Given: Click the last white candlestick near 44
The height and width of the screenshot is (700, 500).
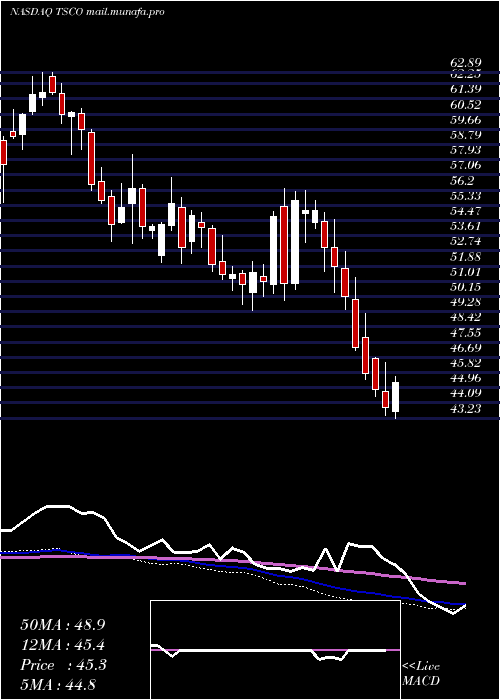Looking at the screenshot, I should [396, 397].
